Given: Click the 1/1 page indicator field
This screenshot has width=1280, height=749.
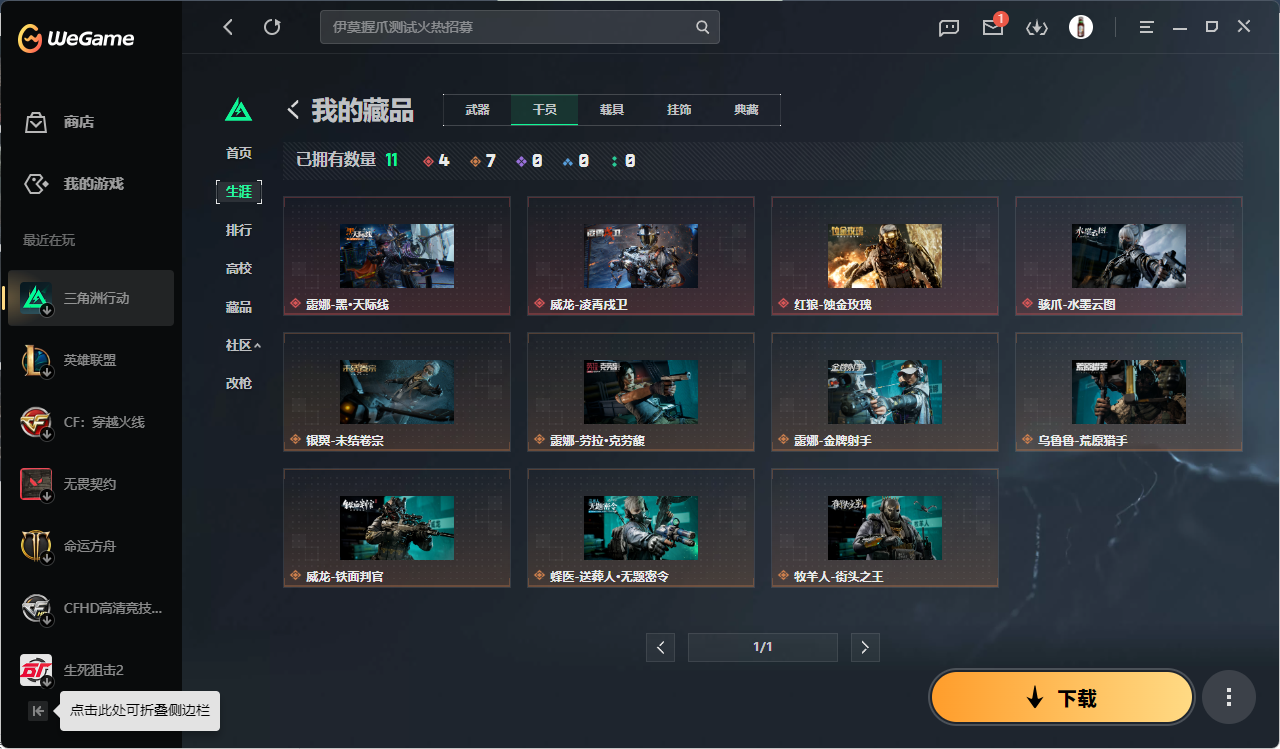Looking at the screenshot, I should coord(763,647).
